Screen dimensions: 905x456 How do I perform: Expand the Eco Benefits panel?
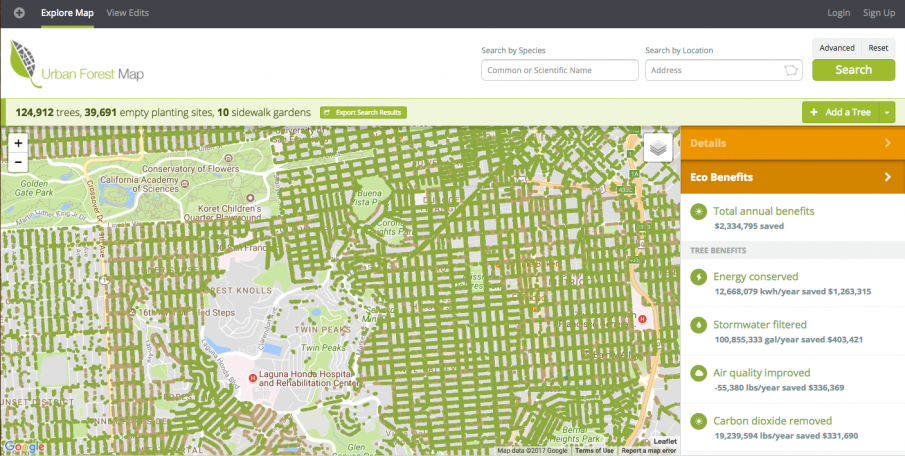coord(793,177)
